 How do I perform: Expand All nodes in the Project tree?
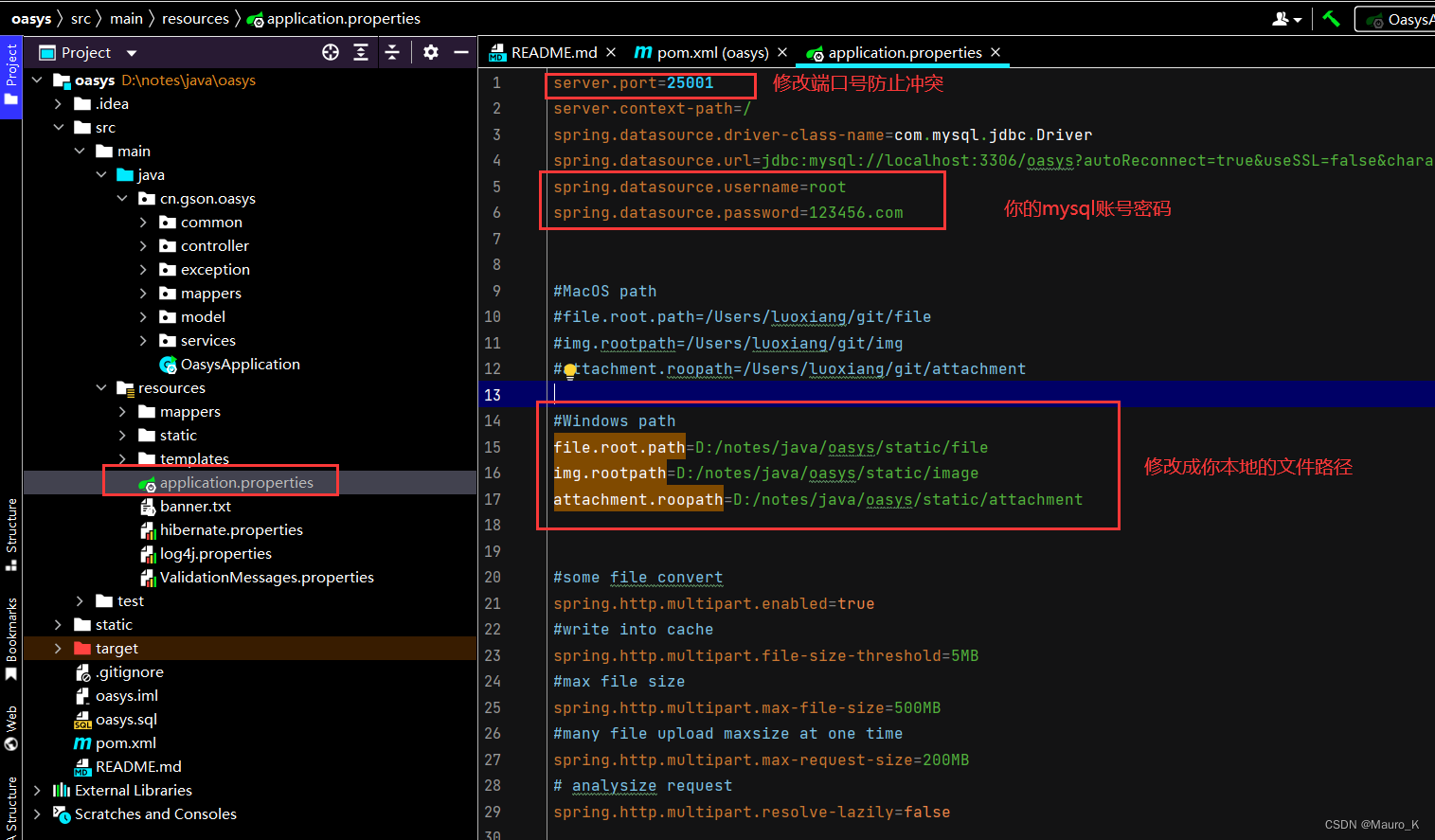coord(361,52)
